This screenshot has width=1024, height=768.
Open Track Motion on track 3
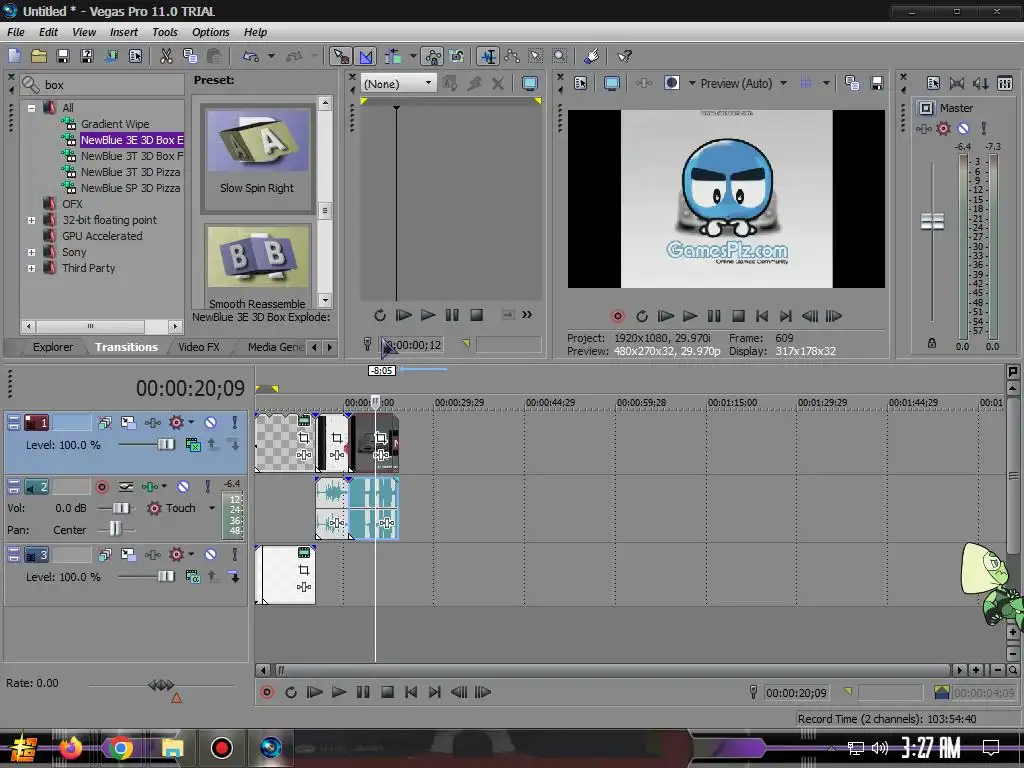coord(129,554)
